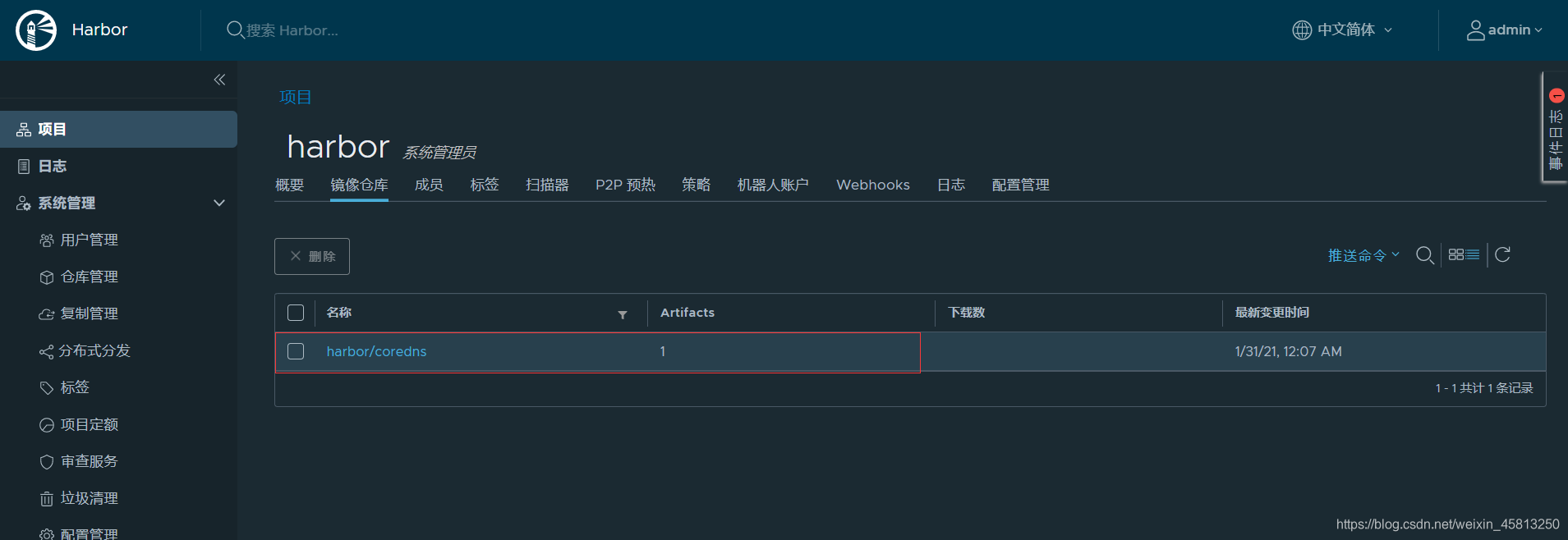Click the 仓库管理 cube icon

pyautogui.click(x=47, y=277)
